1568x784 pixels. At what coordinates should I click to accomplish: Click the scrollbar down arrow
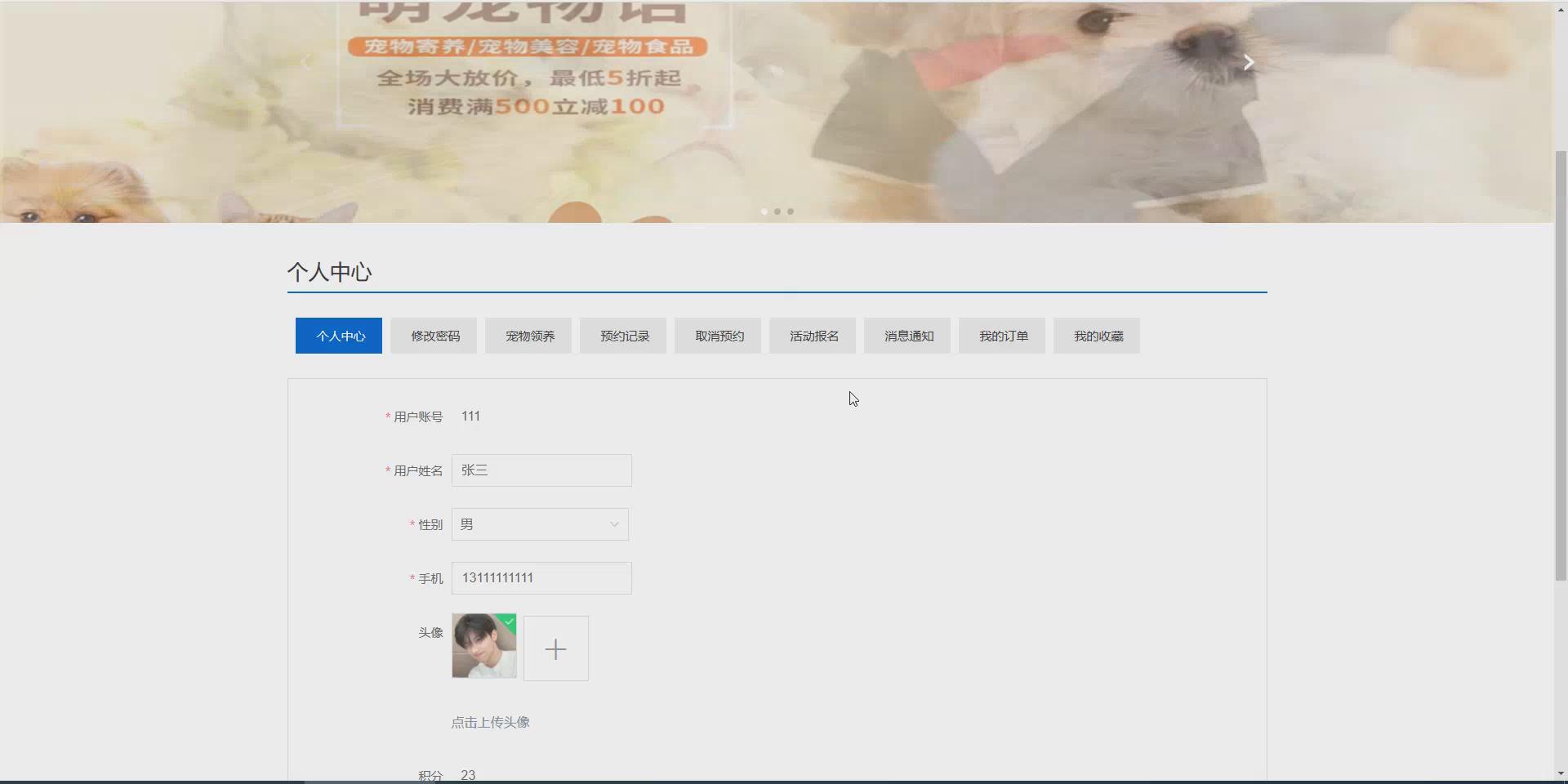(1561, 772)
